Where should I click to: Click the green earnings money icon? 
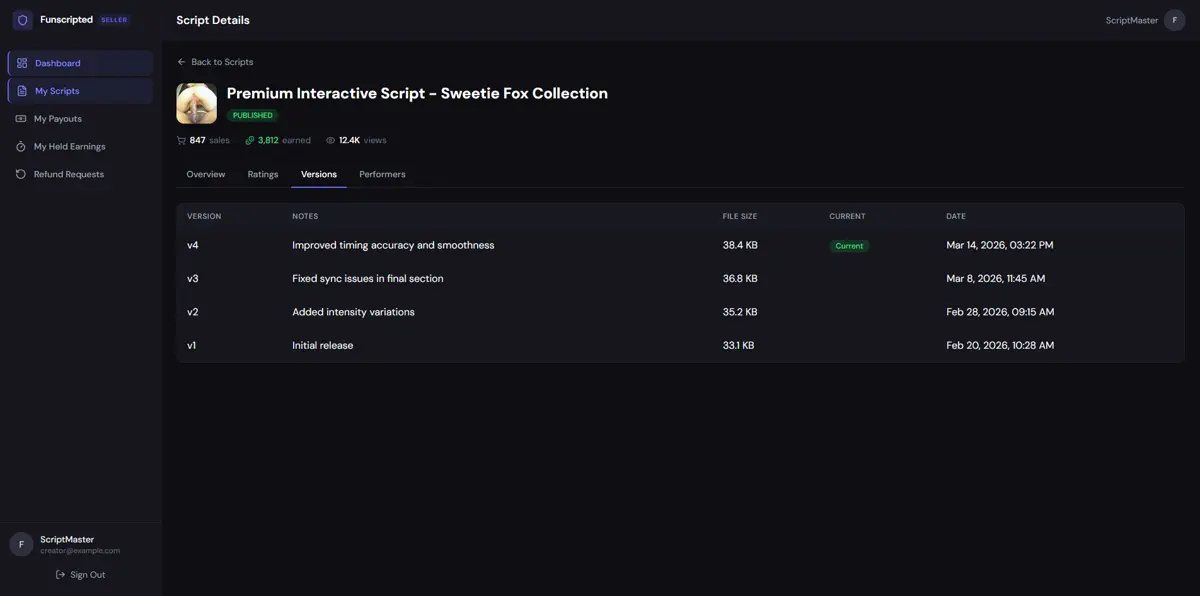(x=250, y=140)
